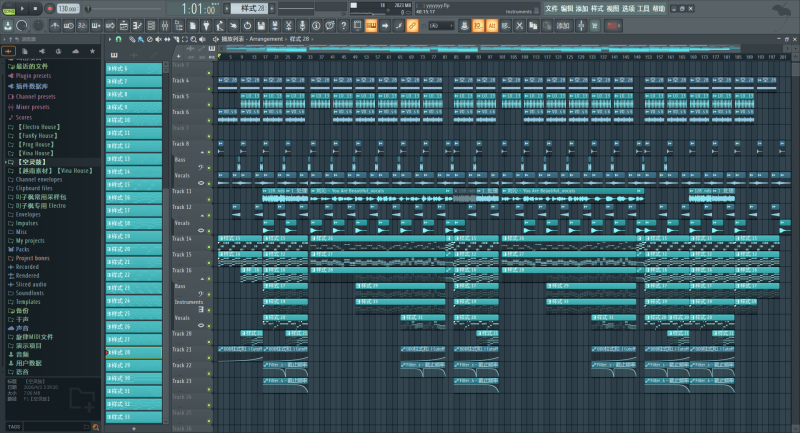The image size is (800, 433).
Task: Click the orange link icon in the toolbar
Action: [412, 24]
